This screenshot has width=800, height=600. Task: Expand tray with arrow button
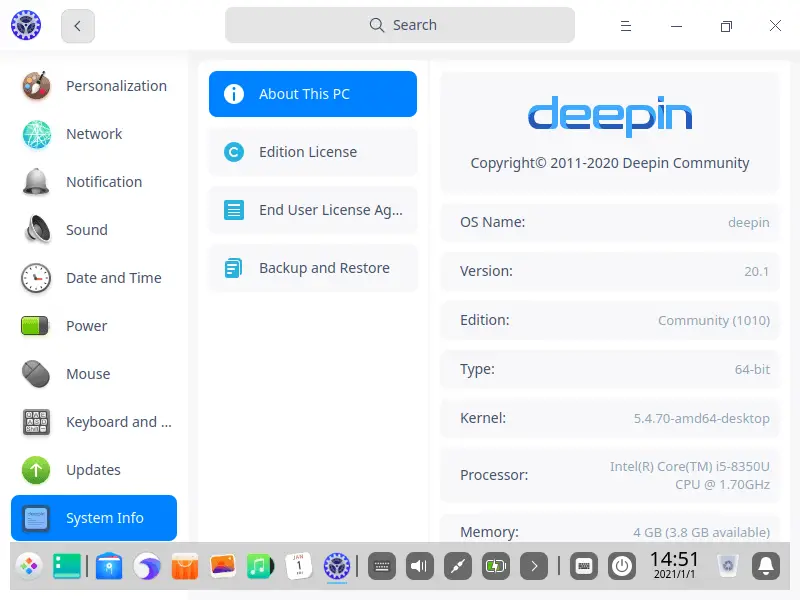(534, 566)
